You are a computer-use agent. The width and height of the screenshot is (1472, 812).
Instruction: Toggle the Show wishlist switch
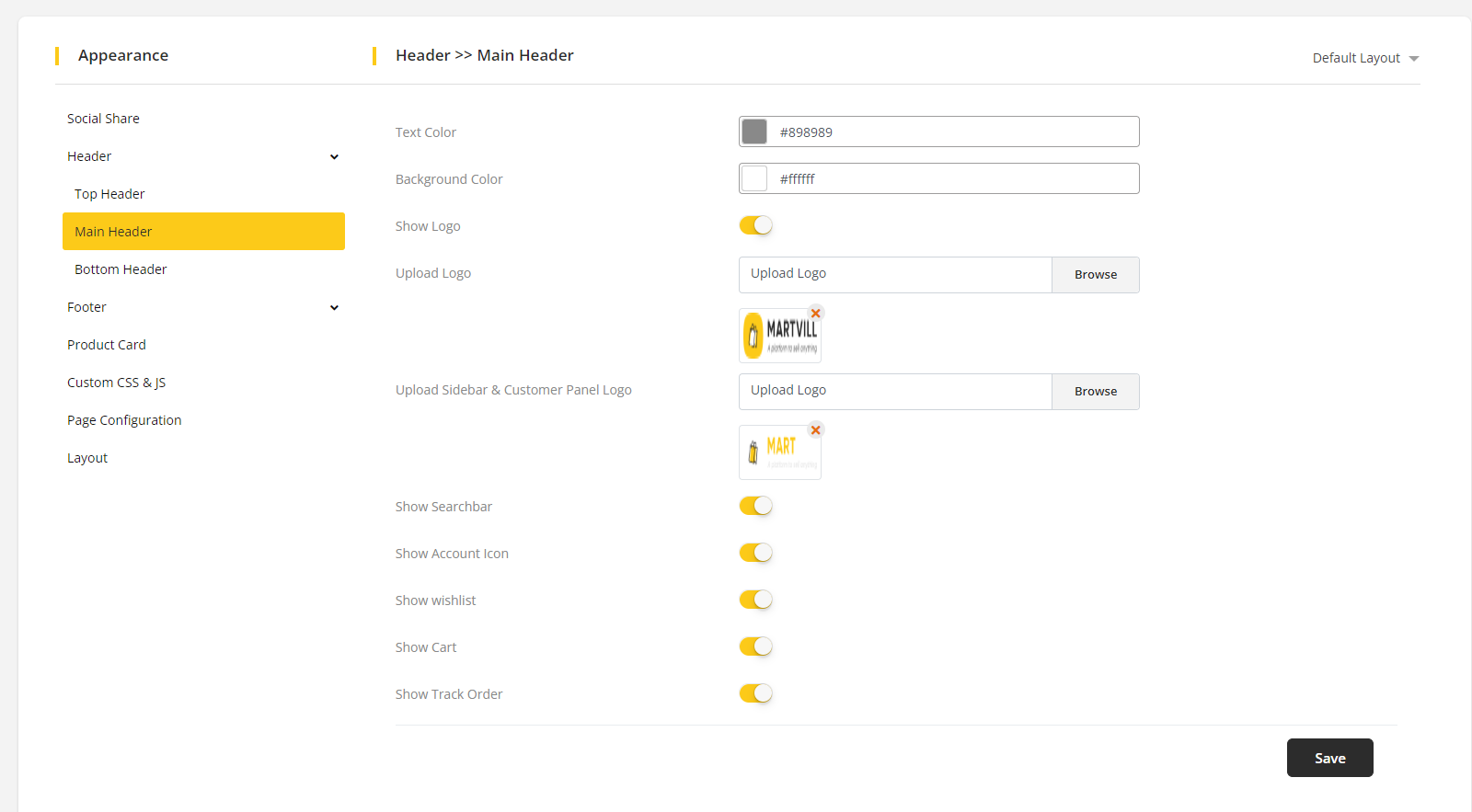pyautogui.click(x=755, y=600)
